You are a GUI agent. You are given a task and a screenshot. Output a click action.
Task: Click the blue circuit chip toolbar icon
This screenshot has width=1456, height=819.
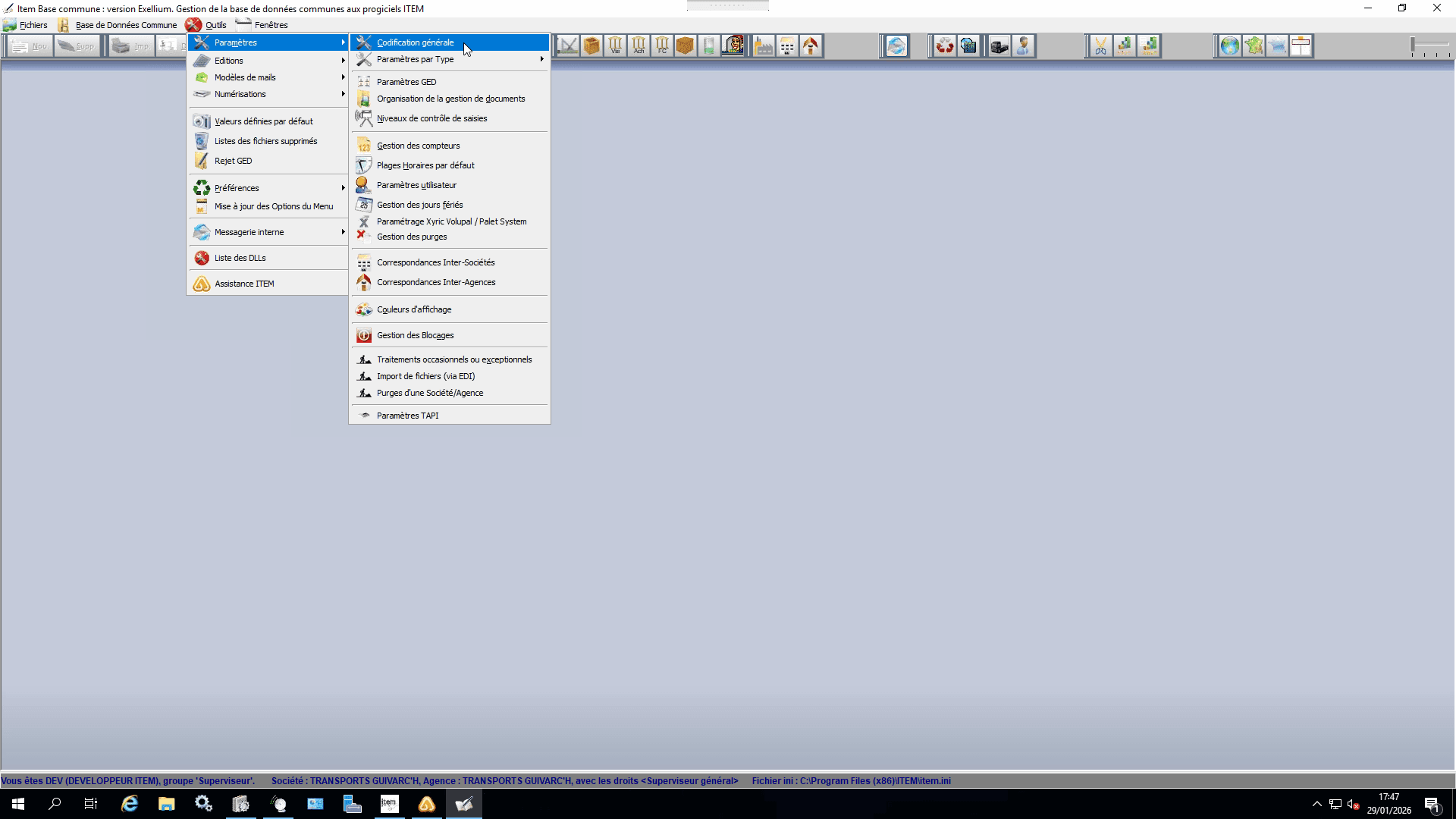pos(968,46)
